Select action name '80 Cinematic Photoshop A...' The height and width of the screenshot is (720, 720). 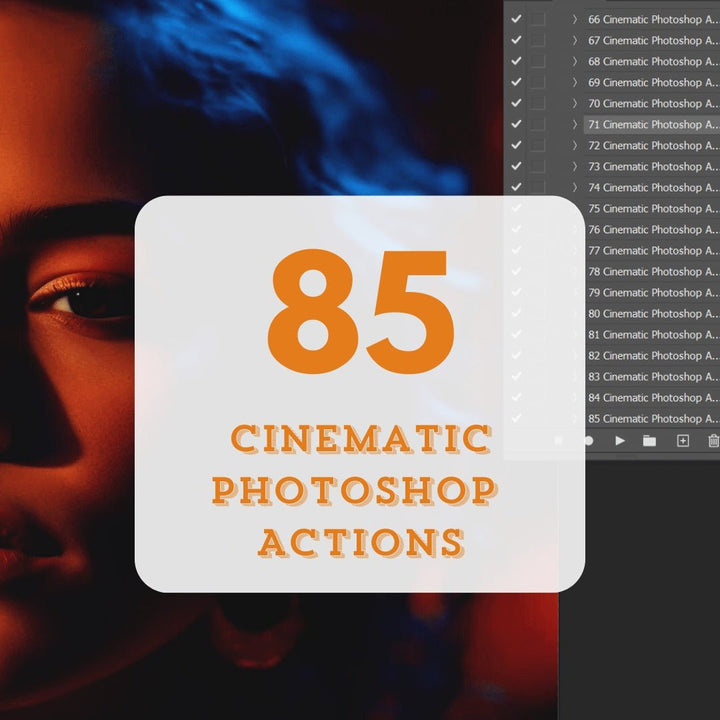pos(653,313)
